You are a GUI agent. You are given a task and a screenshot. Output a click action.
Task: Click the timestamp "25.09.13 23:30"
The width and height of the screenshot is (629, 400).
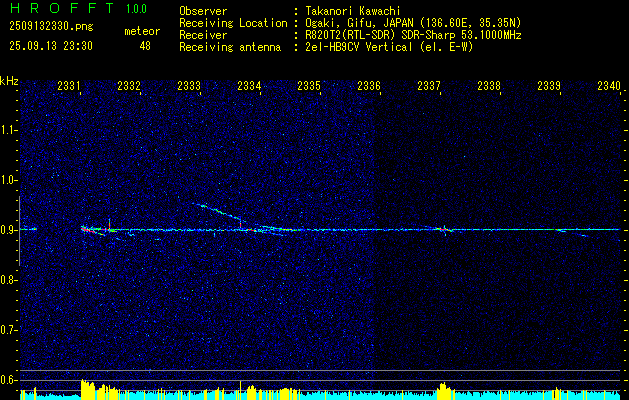[51, 46]
